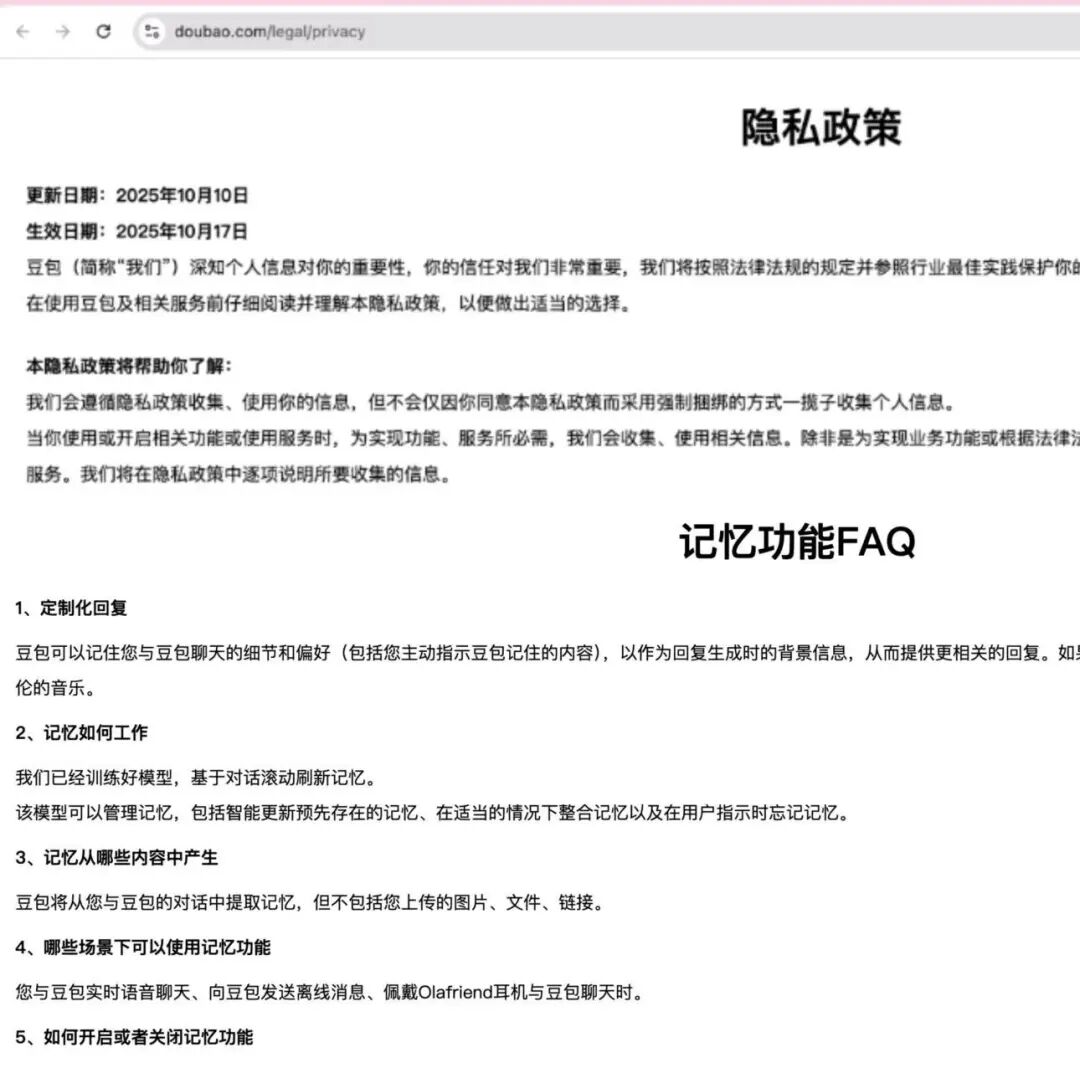Click FAQ item 2、记忆如何工作
Screen dimensions: 1080x1068
coord(80,732)
